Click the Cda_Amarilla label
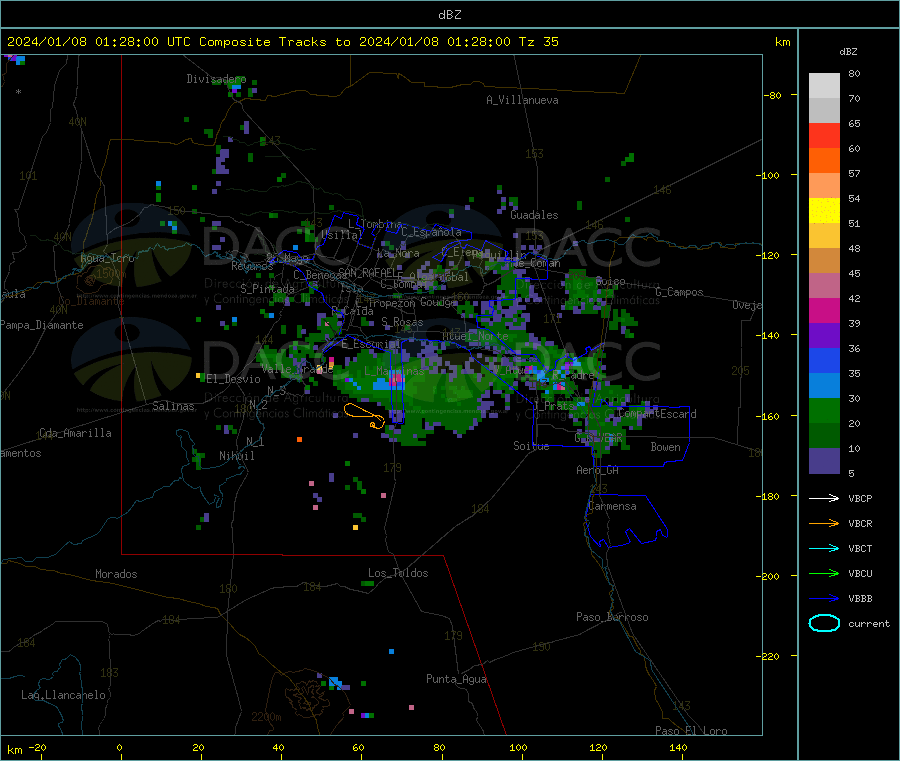Screen dimensions: 900x761 (75, 433)
